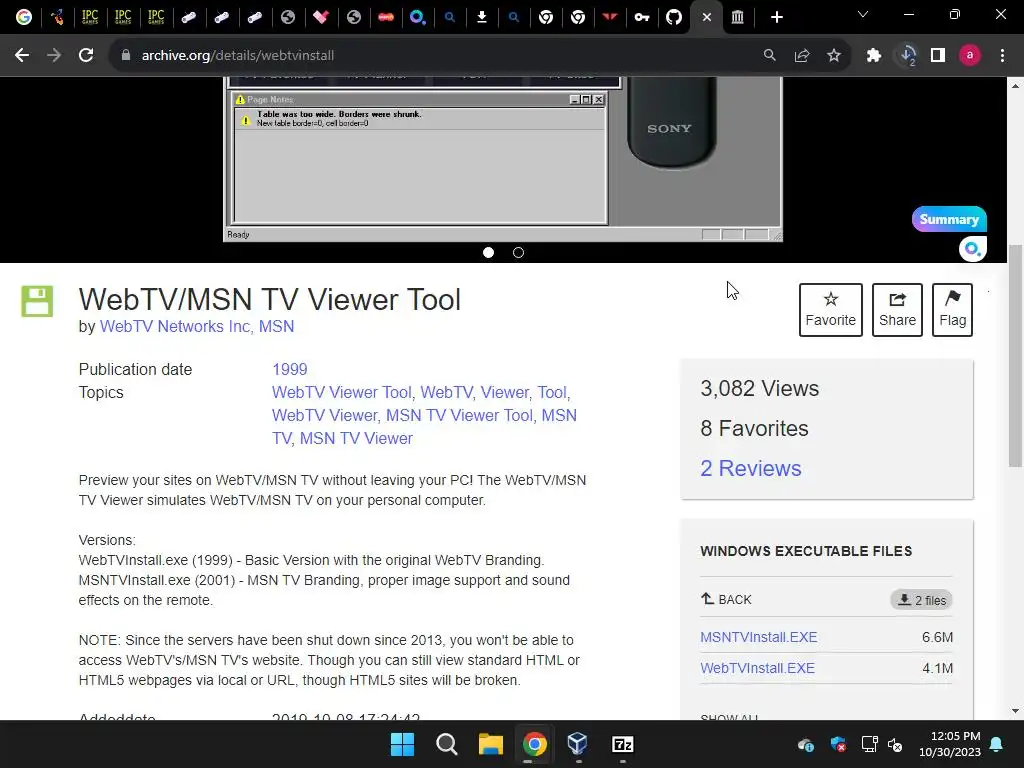Viewport: 1024px width, 768px height.
Task: Open Windows taskbar search
Action: (447, 744)
